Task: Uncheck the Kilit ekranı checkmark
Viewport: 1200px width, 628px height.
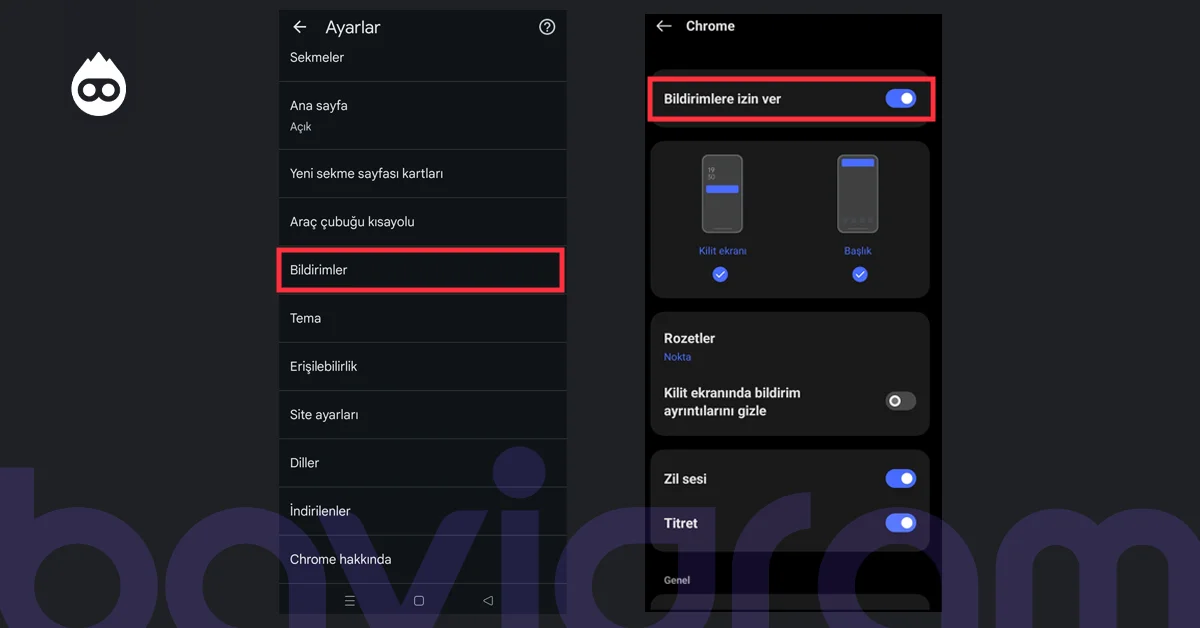Action: coord(720,274)
